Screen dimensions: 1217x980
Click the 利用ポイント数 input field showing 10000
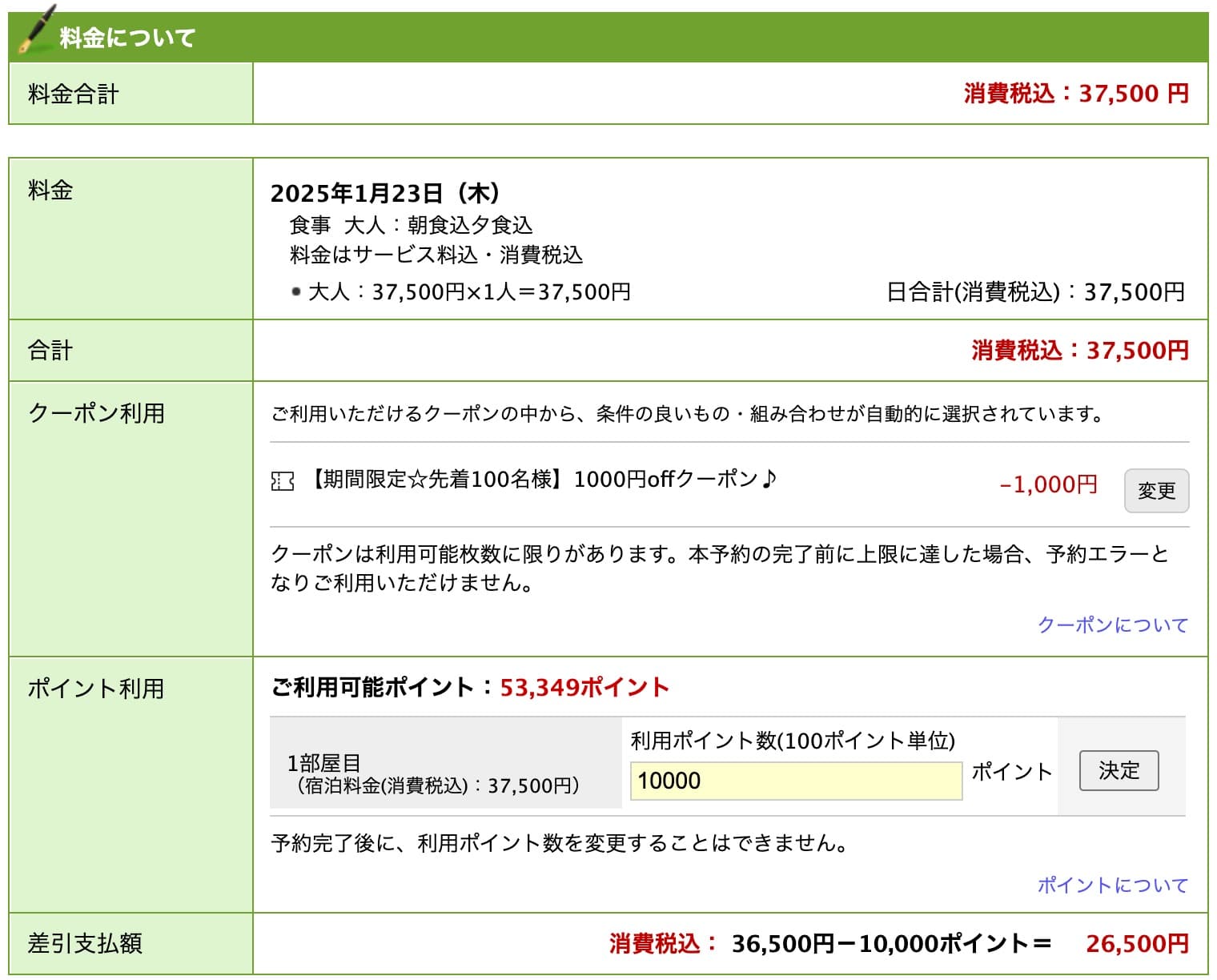[796, 781]
